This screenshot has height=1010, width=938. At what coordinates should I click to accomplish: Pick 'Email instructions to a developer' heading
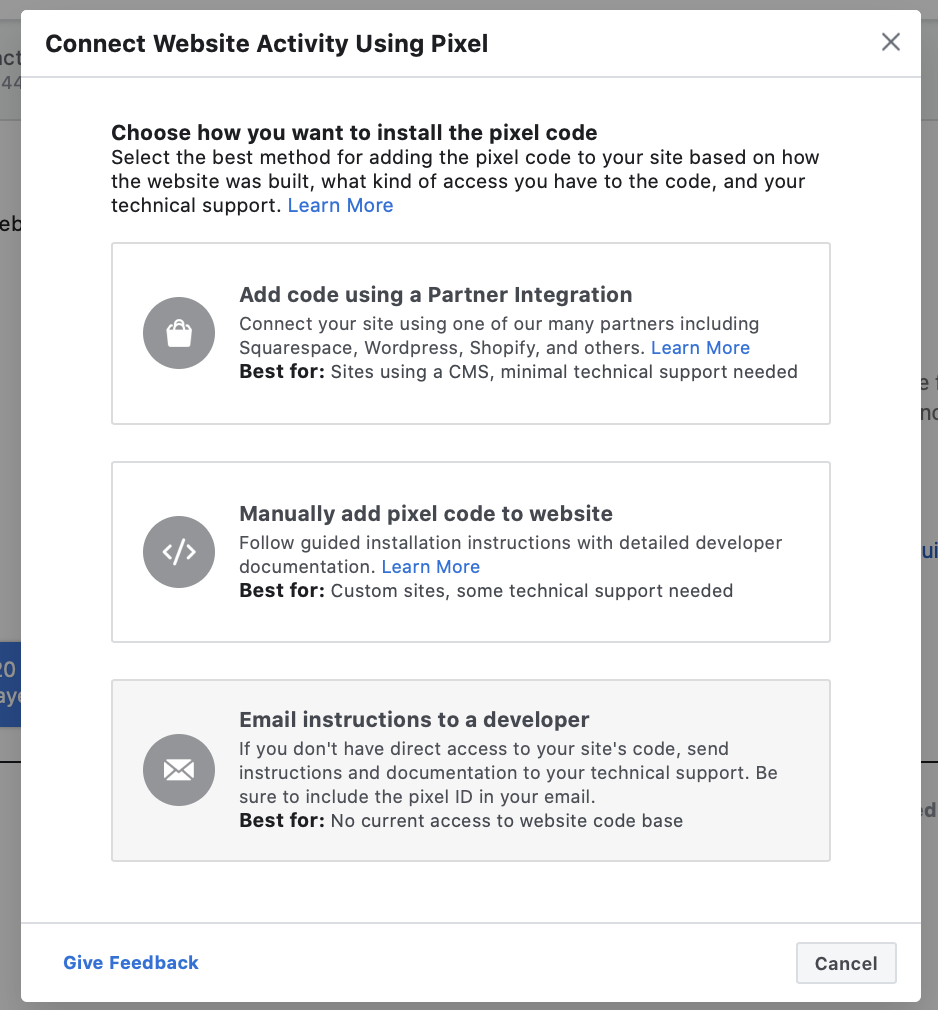414,720
